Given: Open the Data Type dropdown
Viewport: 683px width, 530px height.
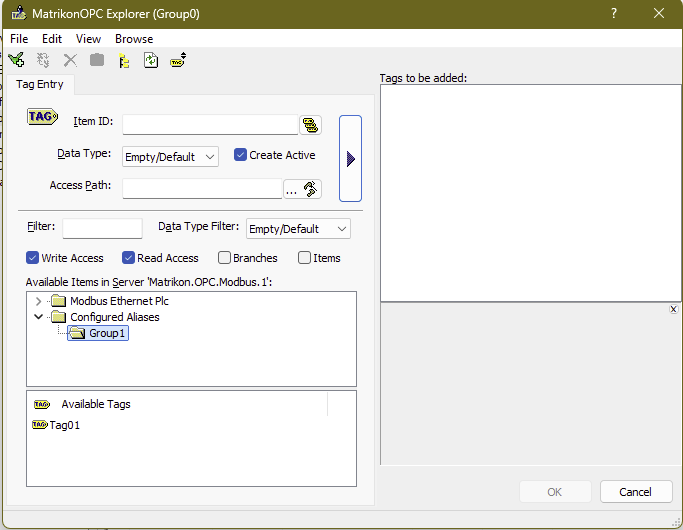Looking at the screenshot, I should click(170, 157).
